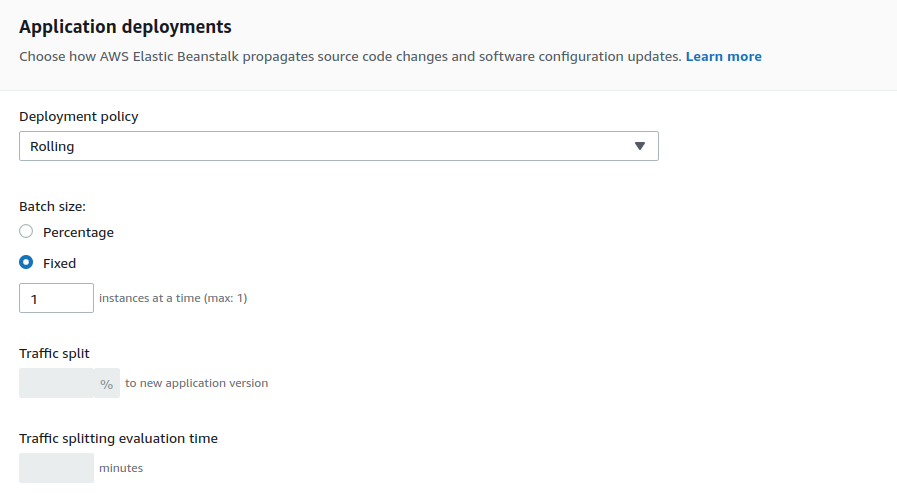Open the Deployment policy dropdown arrow
Image resolution: width=897 pixels, height=502 pixels.
(640, 146)
